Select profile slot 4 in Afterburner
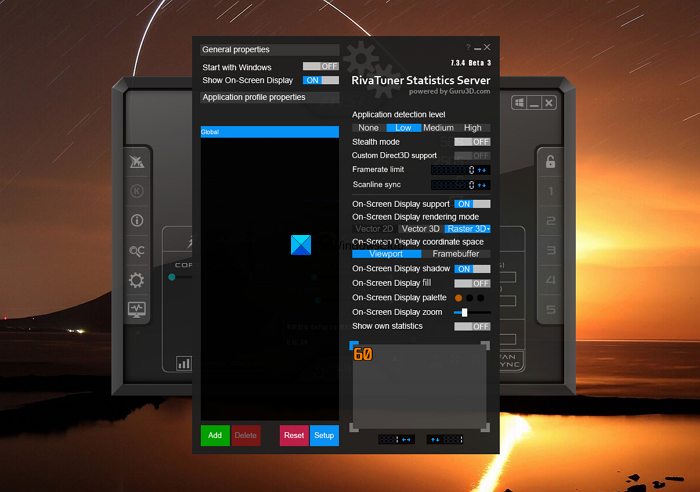 [550, 280]
